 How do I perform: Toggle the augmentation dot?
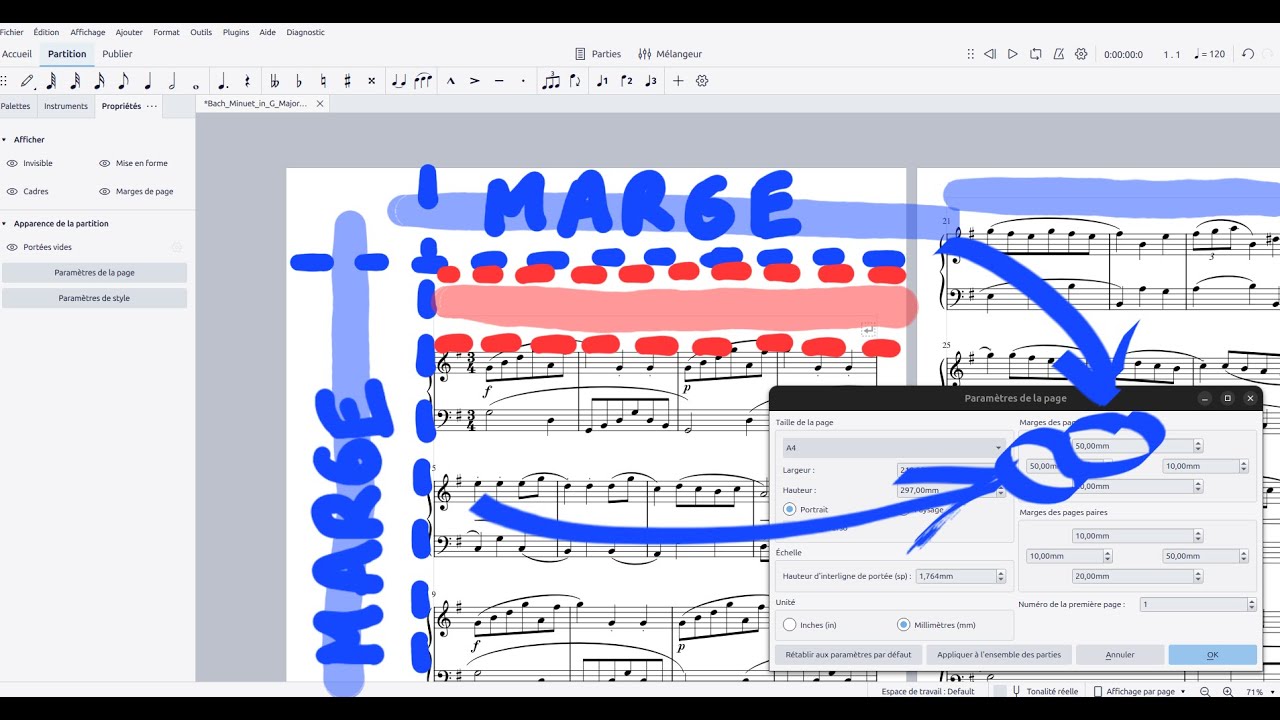(x=222, y=81)
